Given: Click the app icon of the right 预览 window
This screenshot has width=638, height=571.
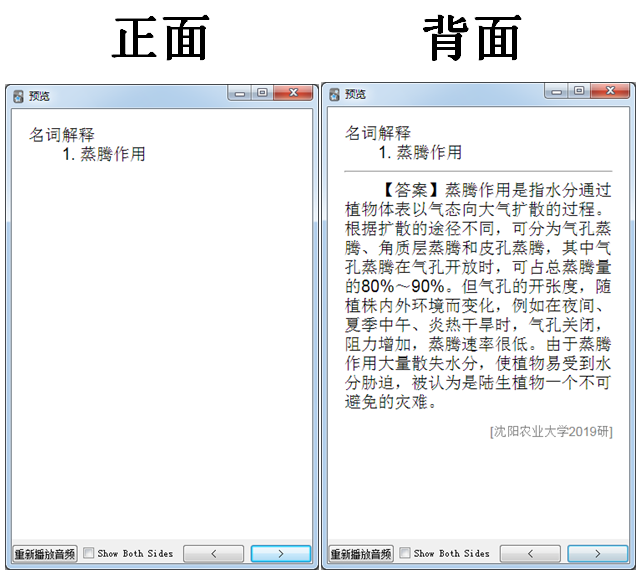Looking at the screenshot, I should [334, 94].
